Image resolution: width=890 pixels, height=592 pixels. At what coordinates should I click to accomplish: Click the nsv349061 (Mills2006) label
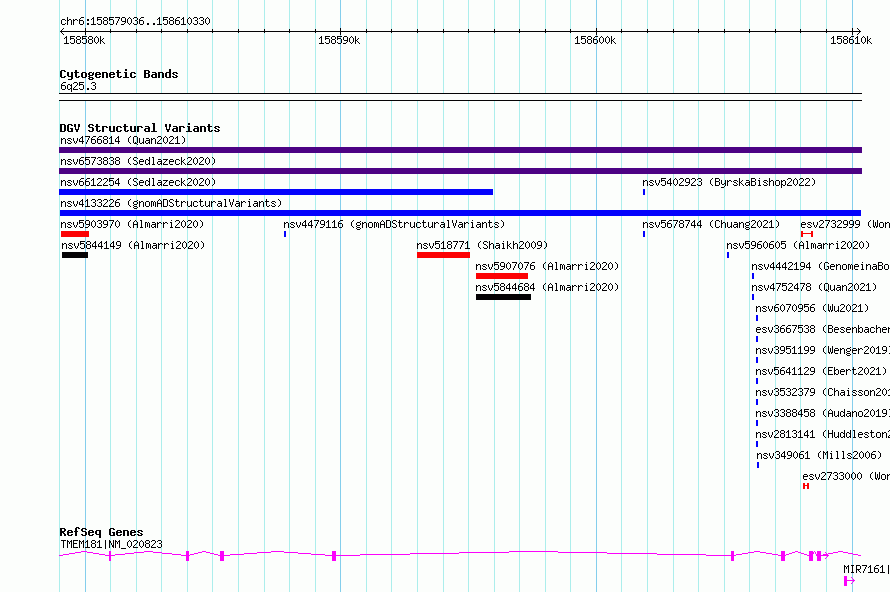[x=819, y=455]
